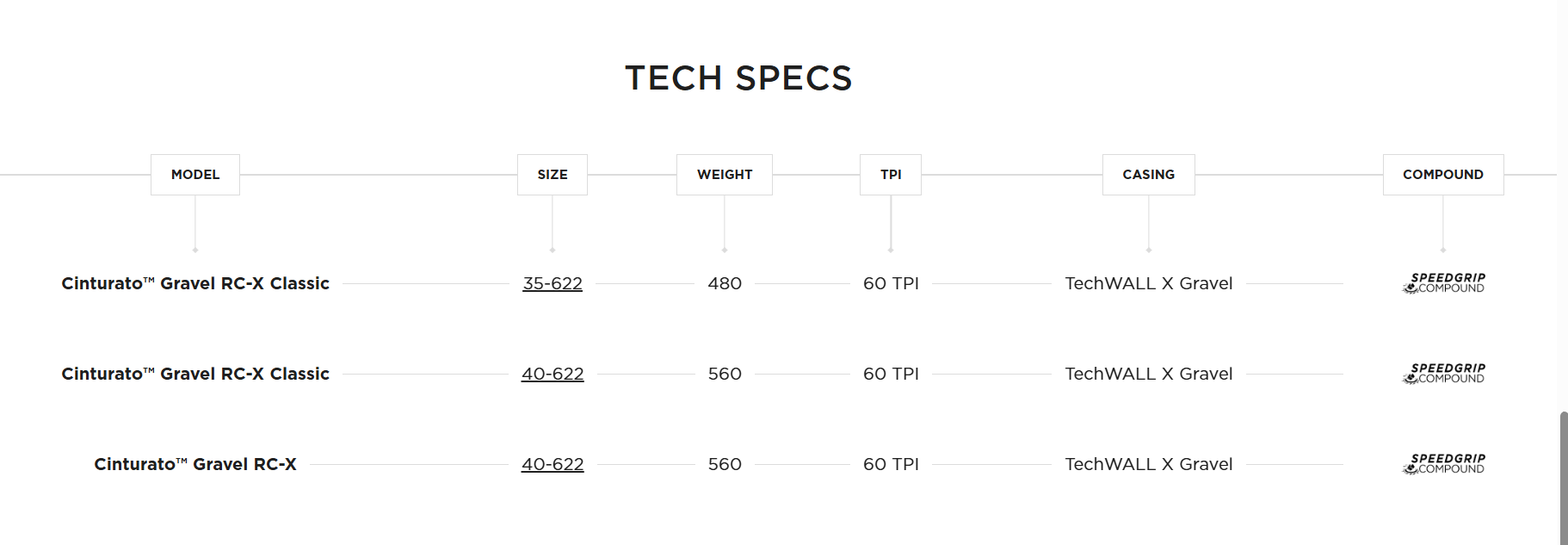
Task: Click the SpeedGrip Compound logo in the 35-622 row
Action: [1444, 283]
